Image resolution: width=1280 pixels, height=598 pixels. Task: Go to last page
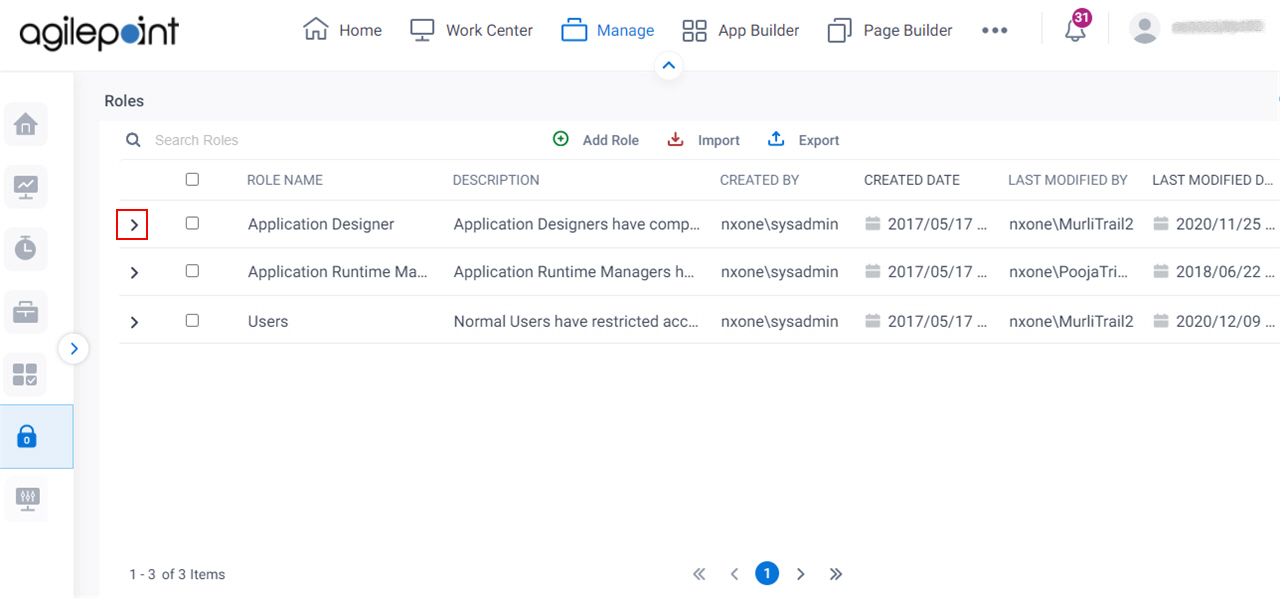[836, 574]
